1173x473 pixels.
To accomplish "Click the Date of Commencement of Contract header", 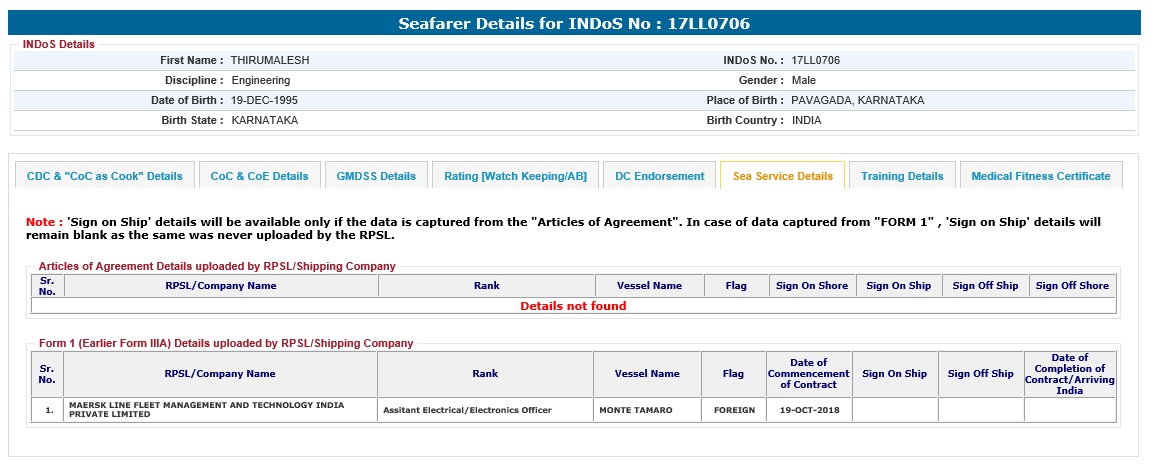I will click(x=808, y=374).
